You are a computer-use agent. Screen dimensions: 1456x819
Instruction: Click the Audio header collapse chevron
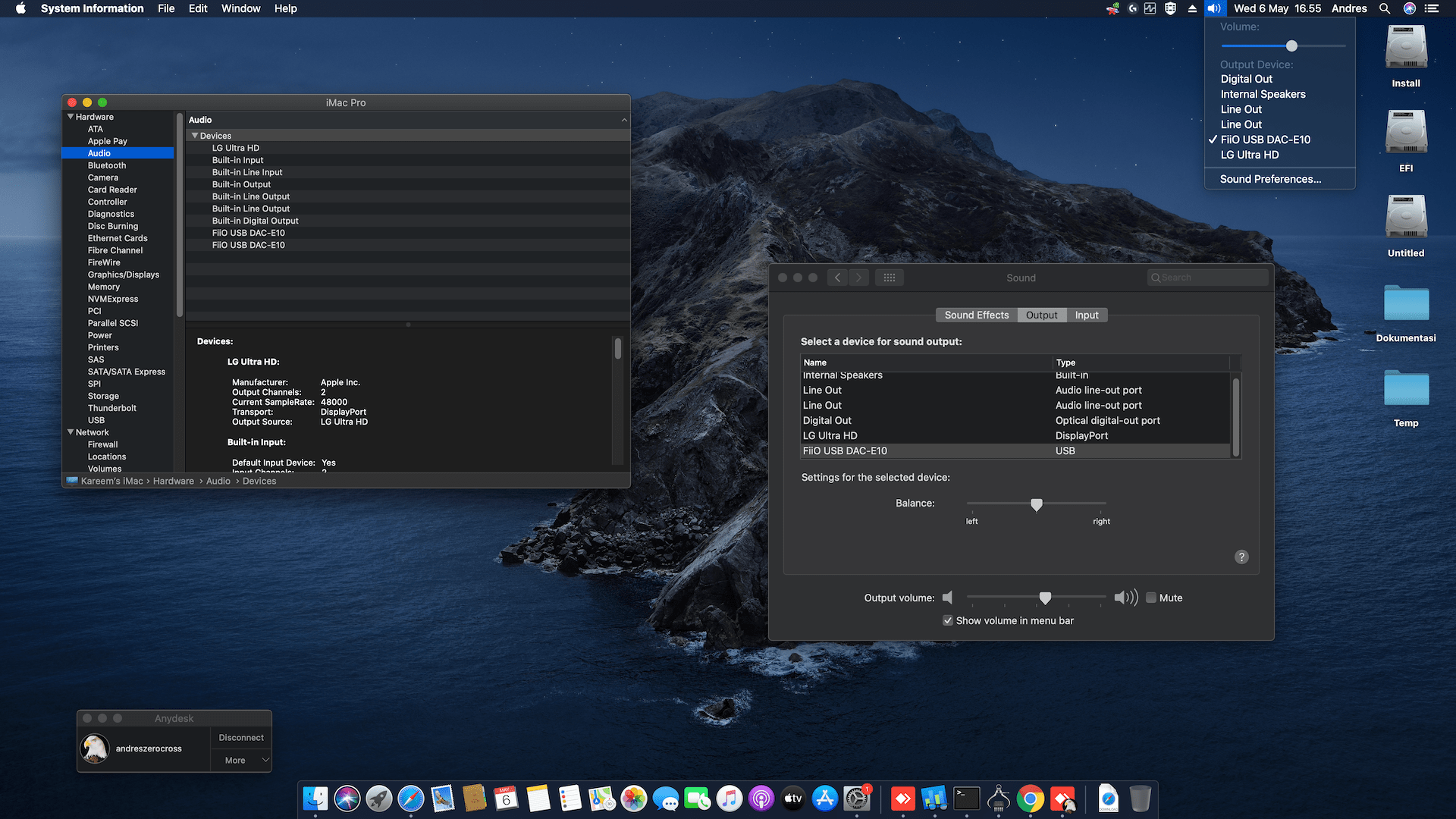click(624, 120)
